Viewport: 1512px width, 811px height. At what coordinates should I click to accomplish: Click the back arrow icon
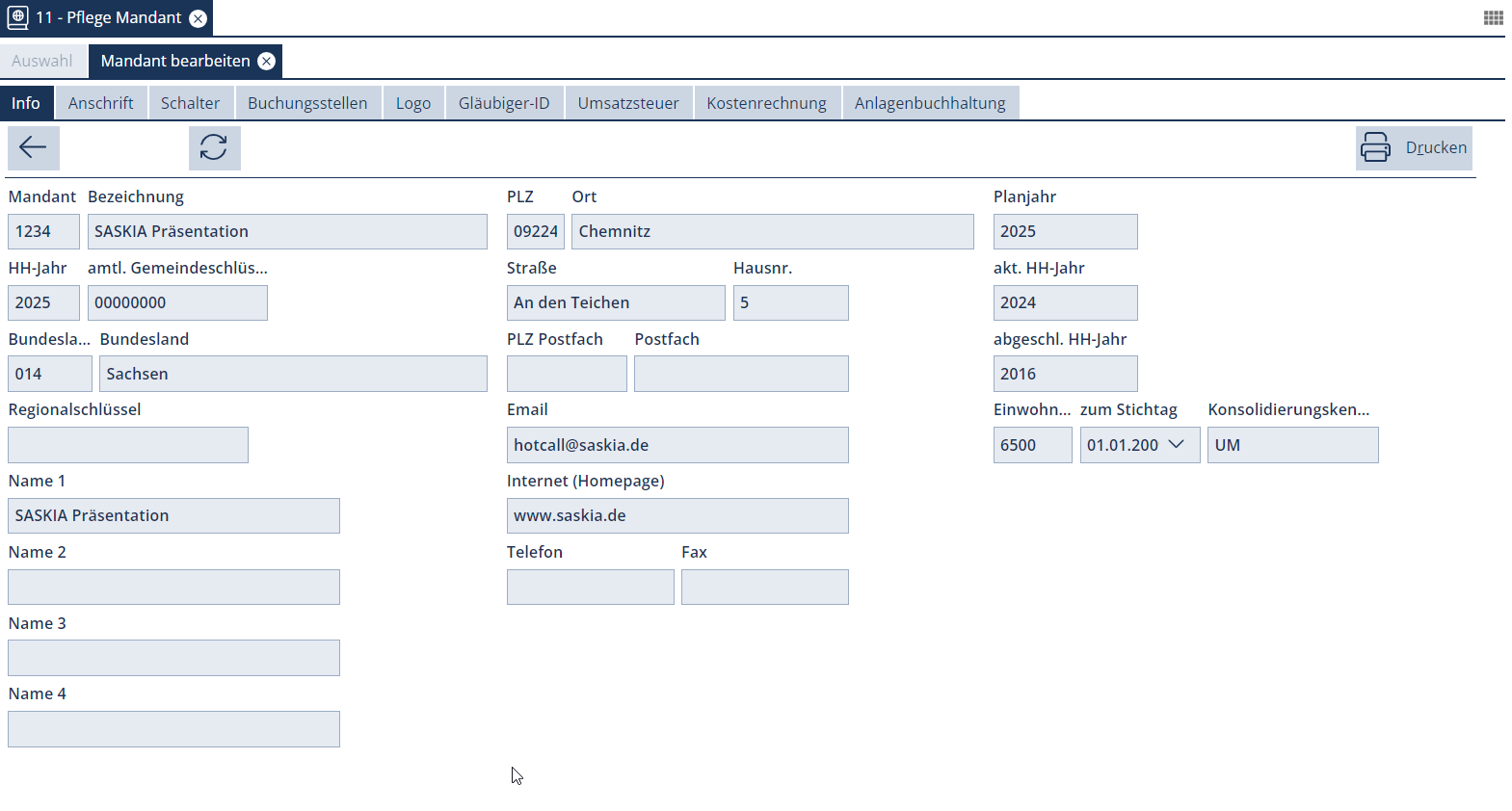click(x=34, y=147)
